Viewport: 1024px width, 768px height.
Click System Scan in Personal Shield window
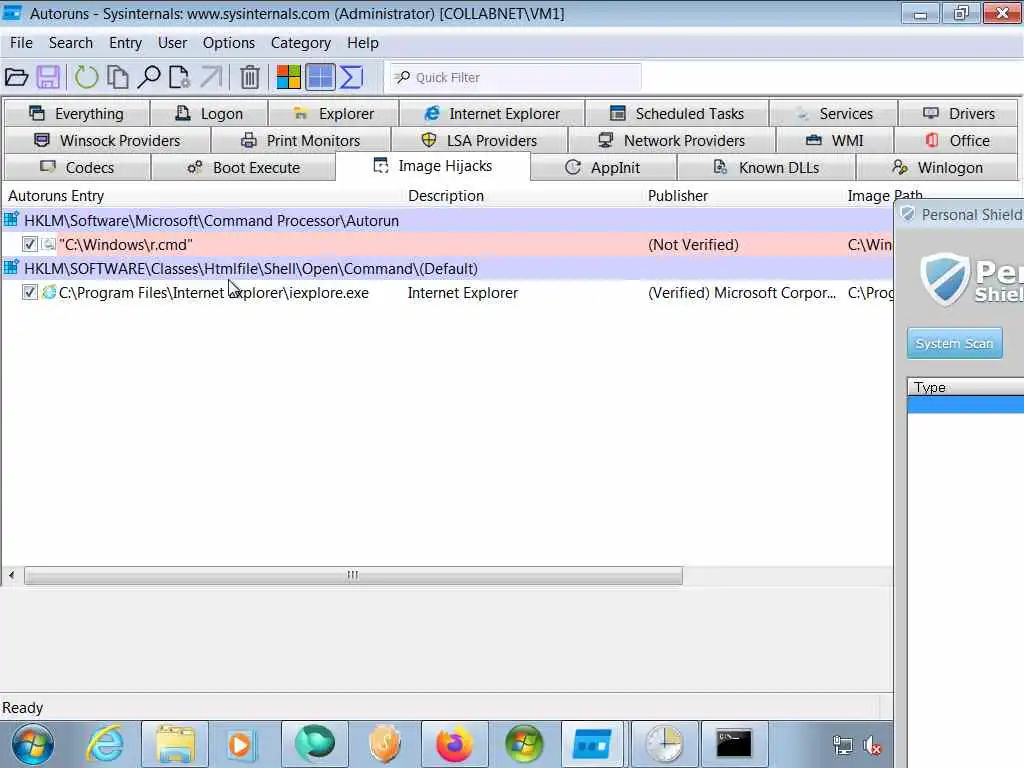tap(954, 344)
